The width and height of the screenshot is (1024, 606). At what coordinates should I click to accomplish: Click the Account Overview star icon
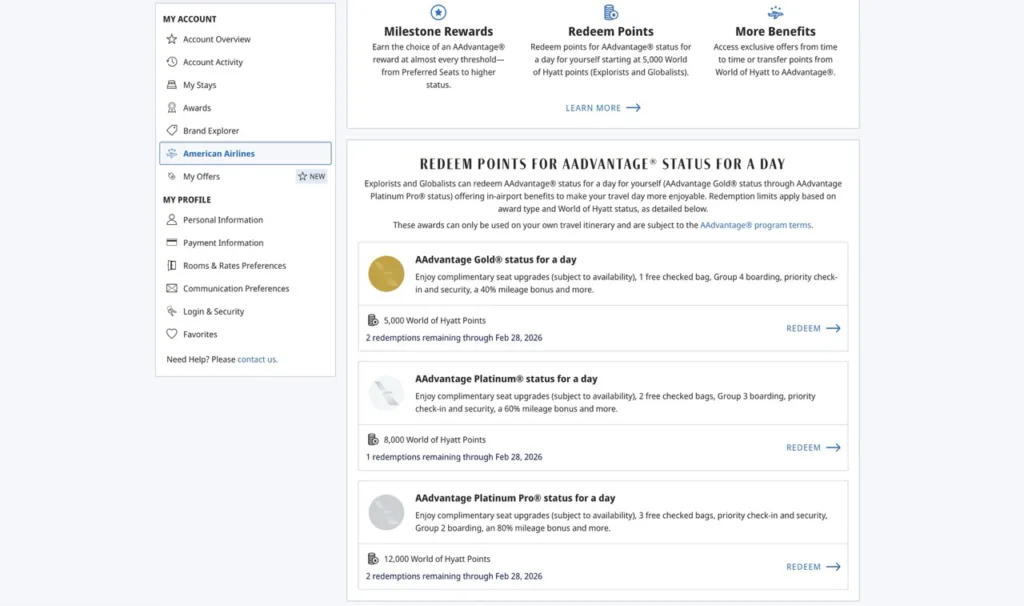(172, 39)
